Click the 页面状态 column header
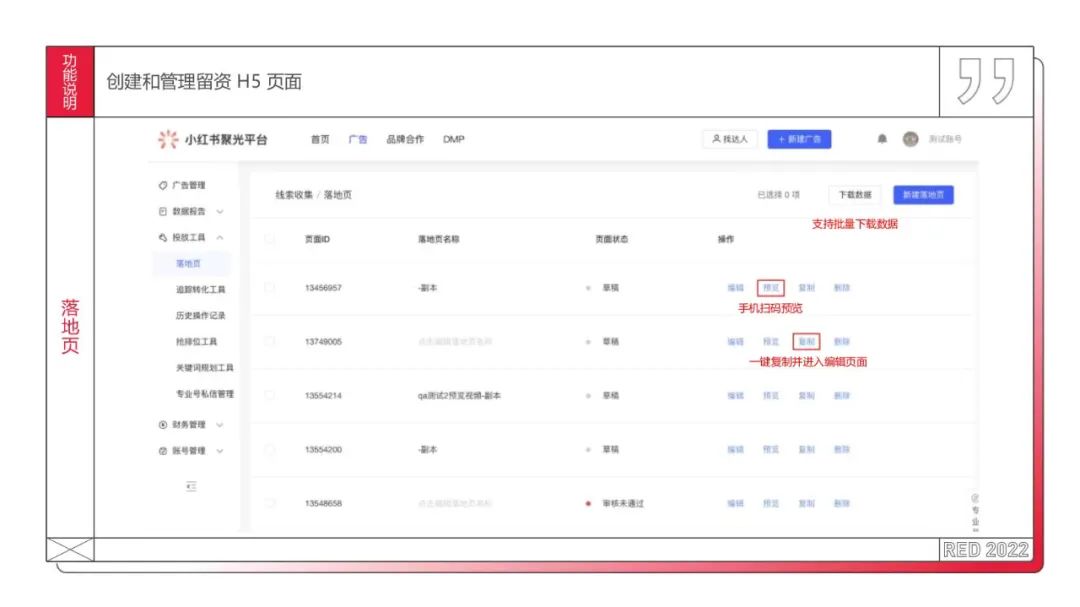The height and width of the screenshot is (607, 1080). point(612,239)
